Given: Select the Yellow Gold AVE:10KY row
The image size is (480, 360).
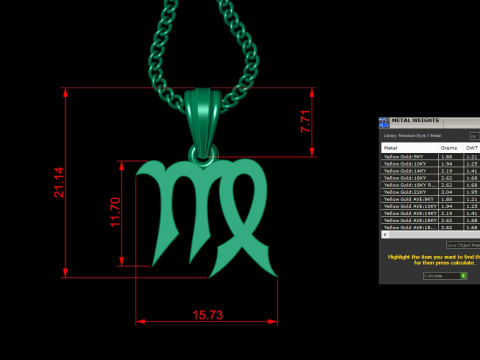Looking at the screenshot, I should coord(431,206).
